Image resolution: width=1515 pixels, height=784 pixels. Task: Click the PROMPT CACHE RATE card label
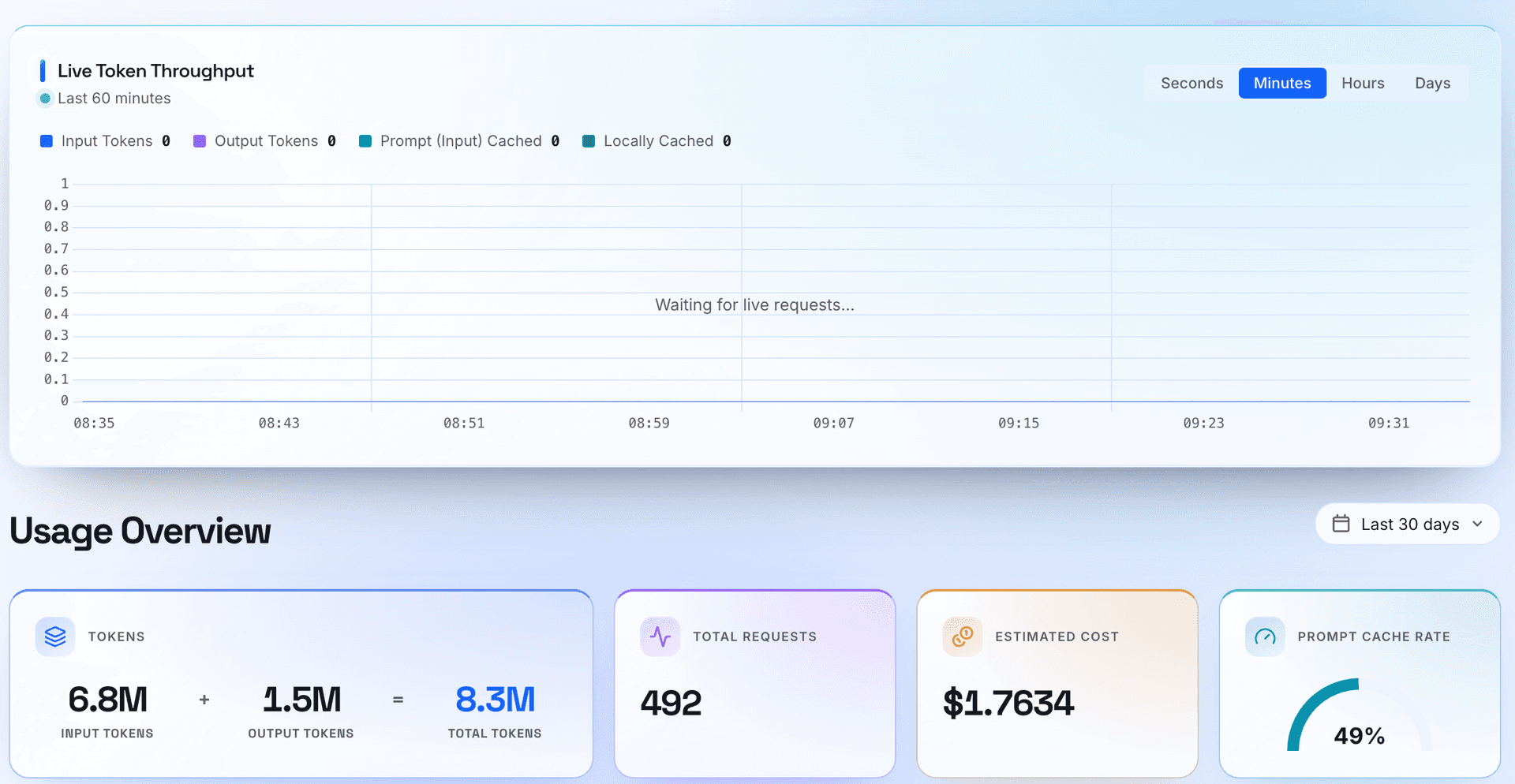(x=1374, y=637)
